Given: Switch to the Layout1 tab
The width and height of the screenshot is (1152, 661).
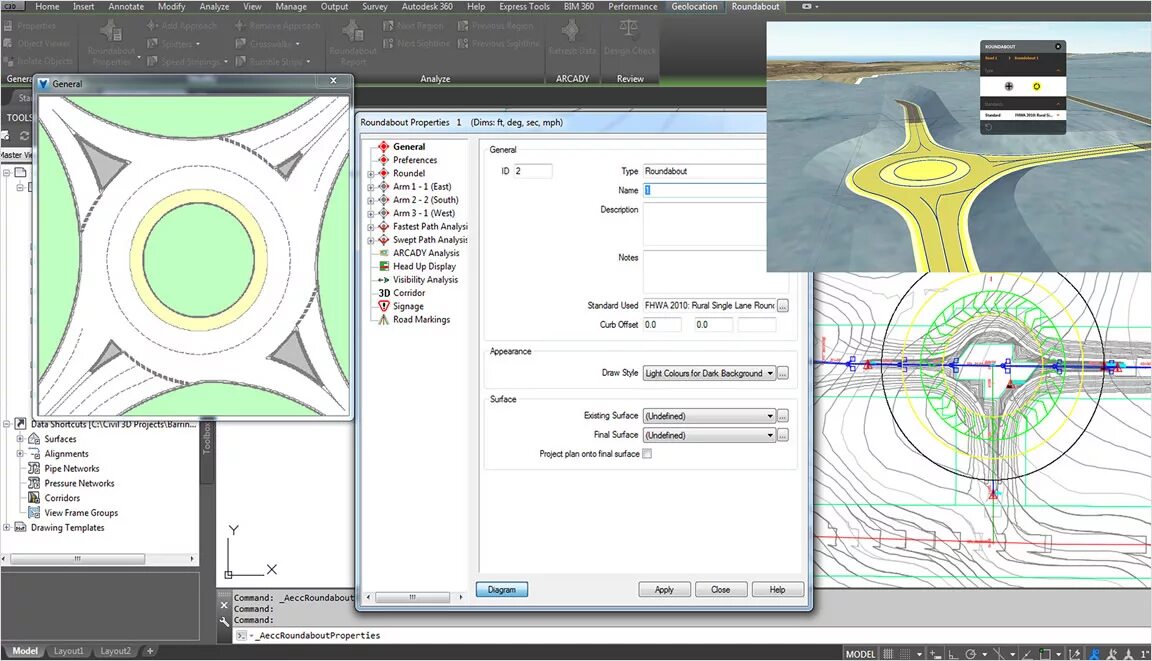Looking at the screenshot, I should click(69, 651).
